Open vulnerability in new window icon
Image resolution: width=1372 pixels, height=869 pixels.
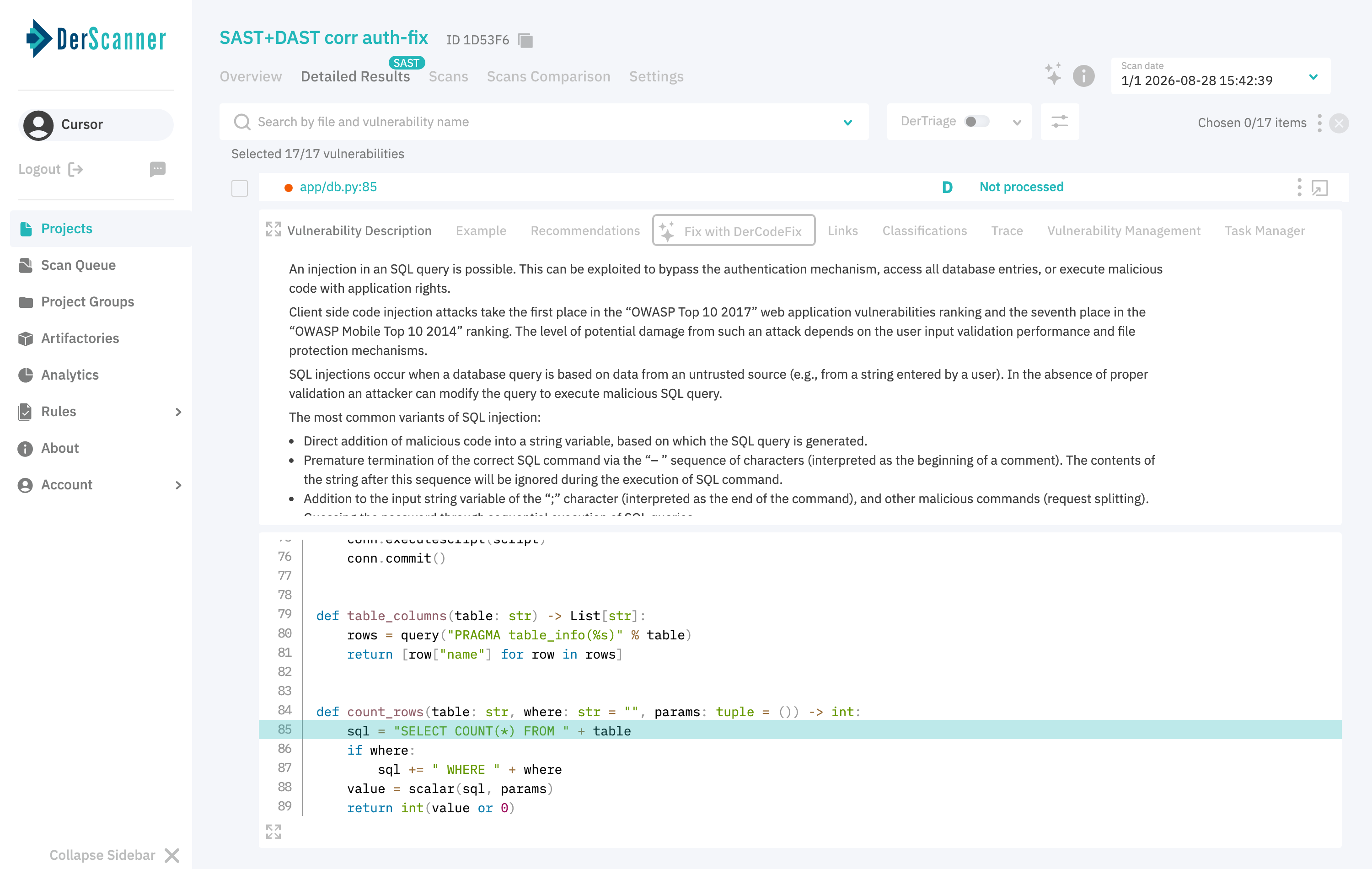pos(1319,188)
